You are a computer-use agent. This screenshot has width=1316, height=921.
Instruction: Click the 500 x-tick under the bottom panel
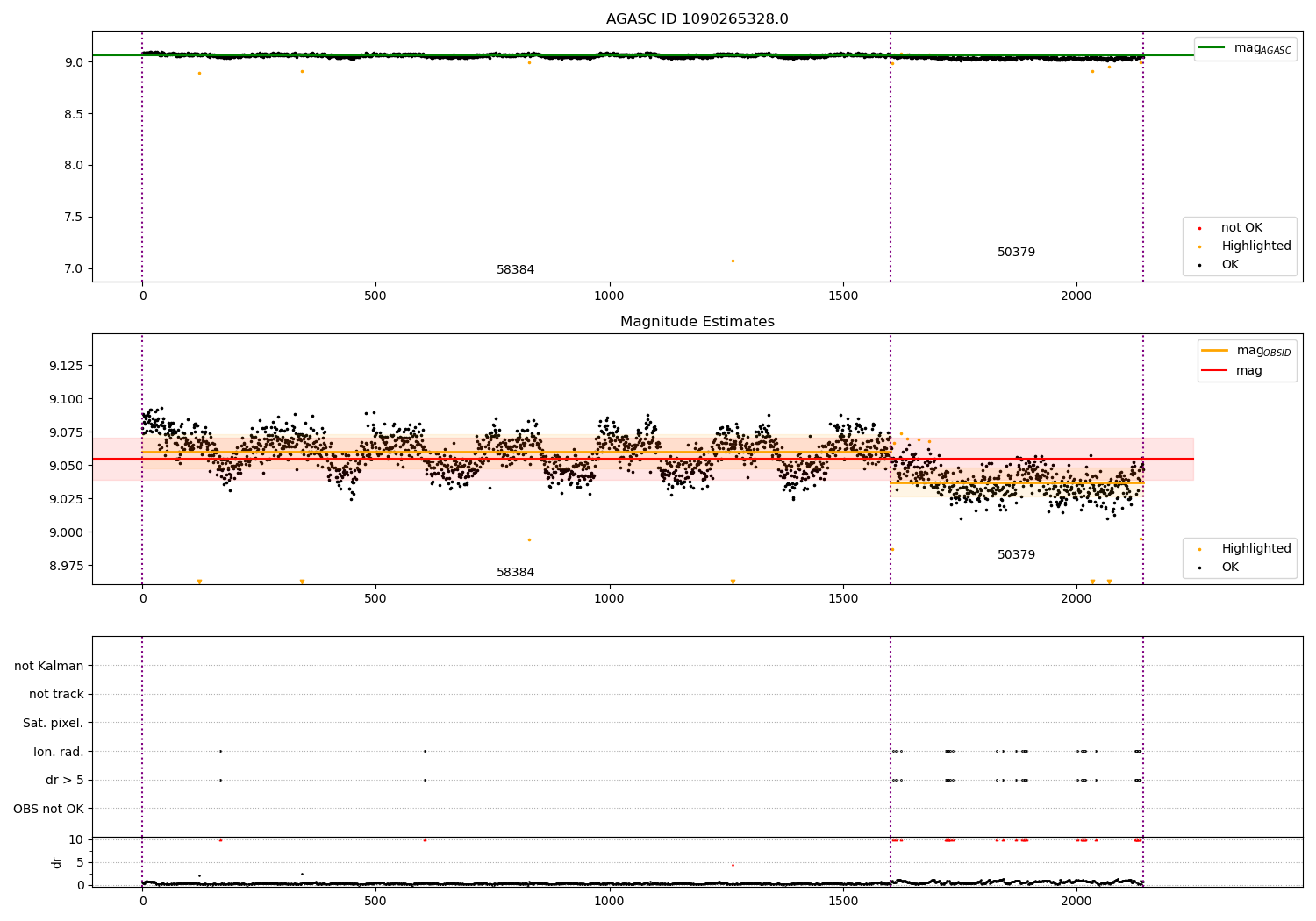pos(375,902)
